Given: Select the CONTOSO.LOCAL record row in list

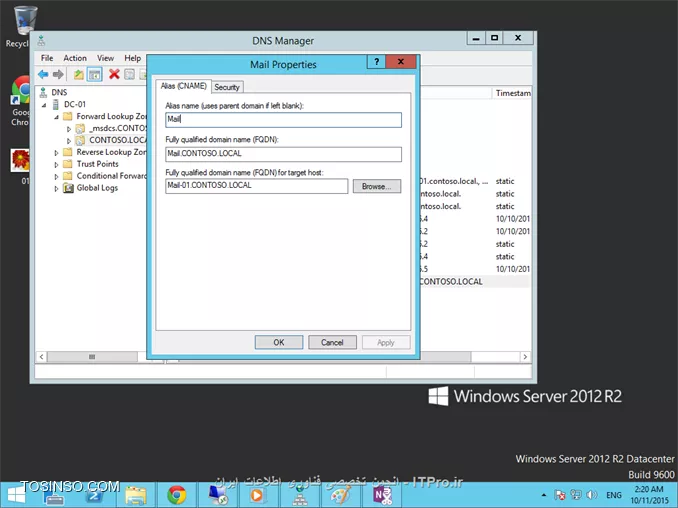Looking at the screenshot, I should pos(474,281).
